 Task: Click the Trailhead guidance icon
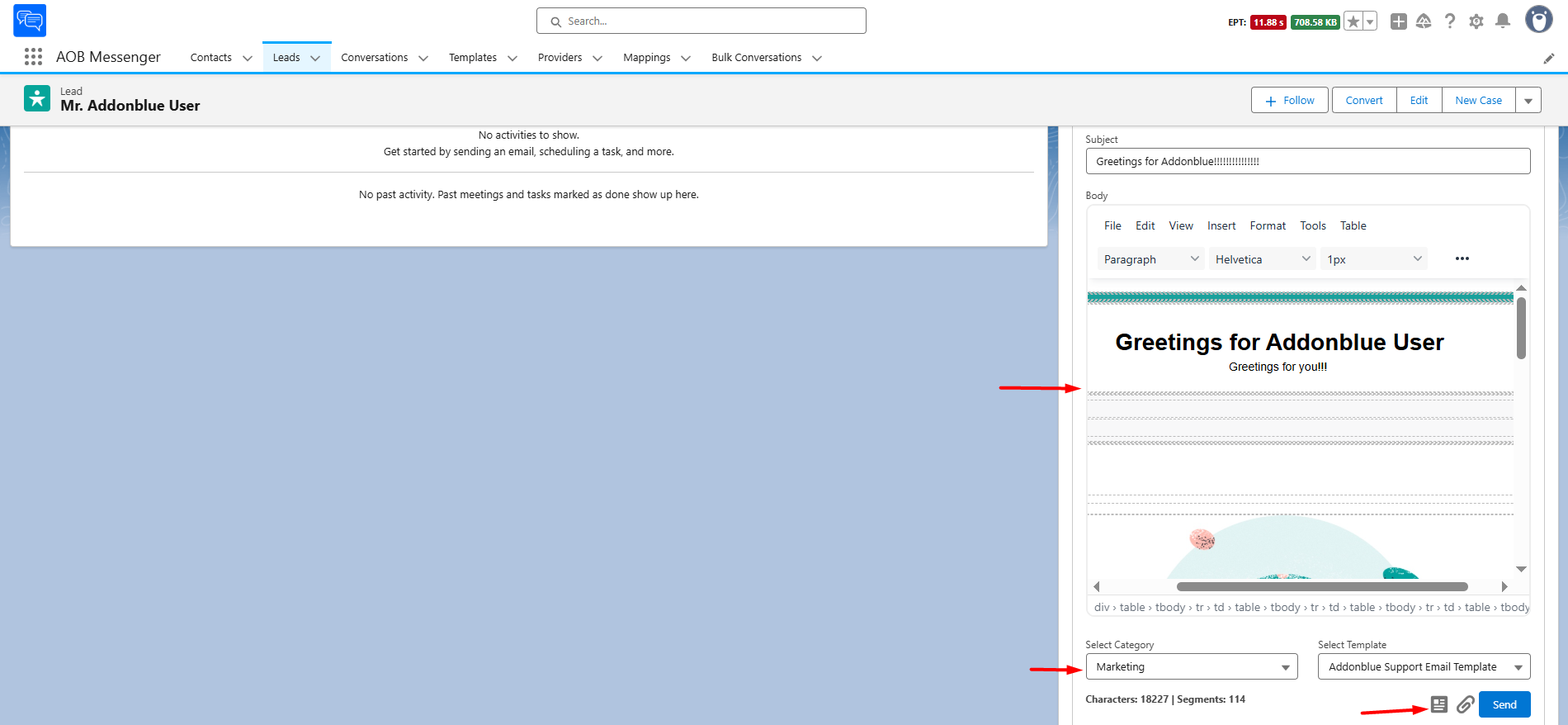1424,21
